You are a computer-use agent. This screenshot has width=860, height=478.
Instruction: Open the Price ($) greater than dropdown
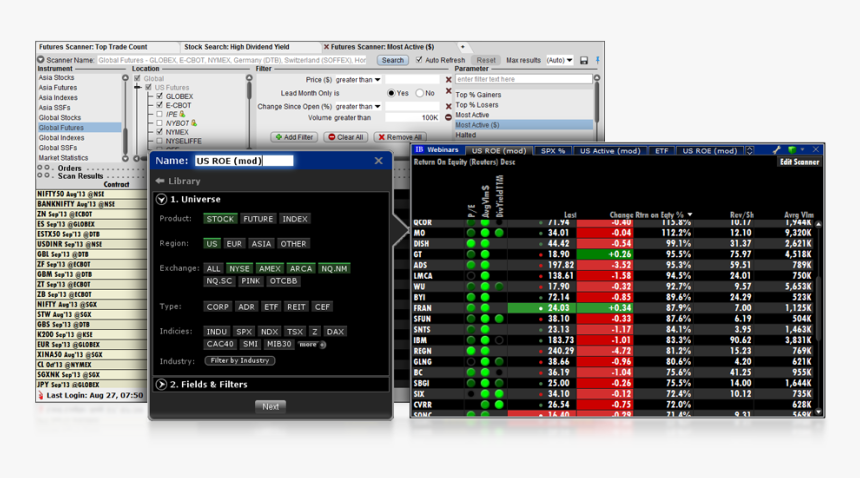pyautogui.click(x=377, y=79)
